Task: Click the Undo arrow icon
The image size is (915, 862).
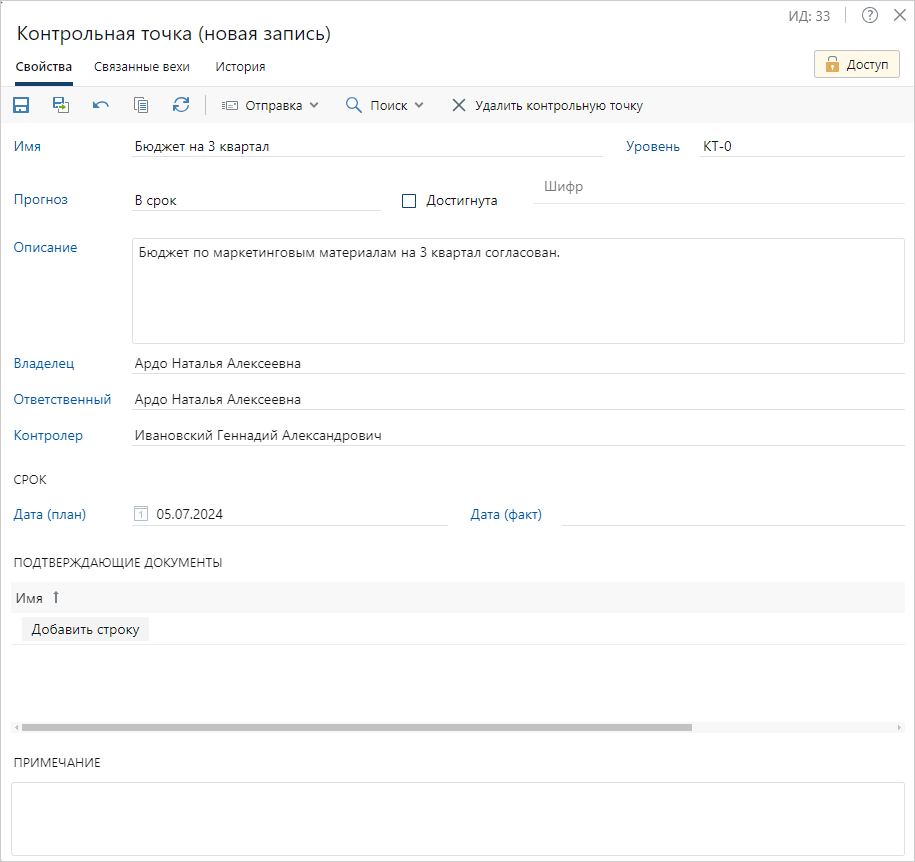Action: [x=101, y=105]
